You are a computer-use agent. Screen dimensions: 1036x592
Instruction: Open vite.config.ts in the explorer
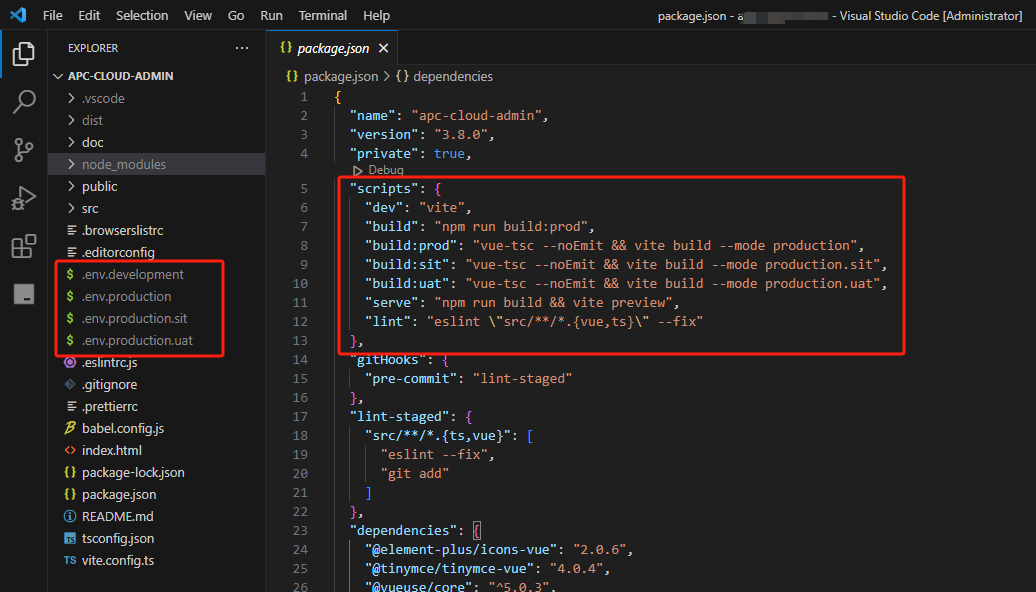[x=118, y=560]
